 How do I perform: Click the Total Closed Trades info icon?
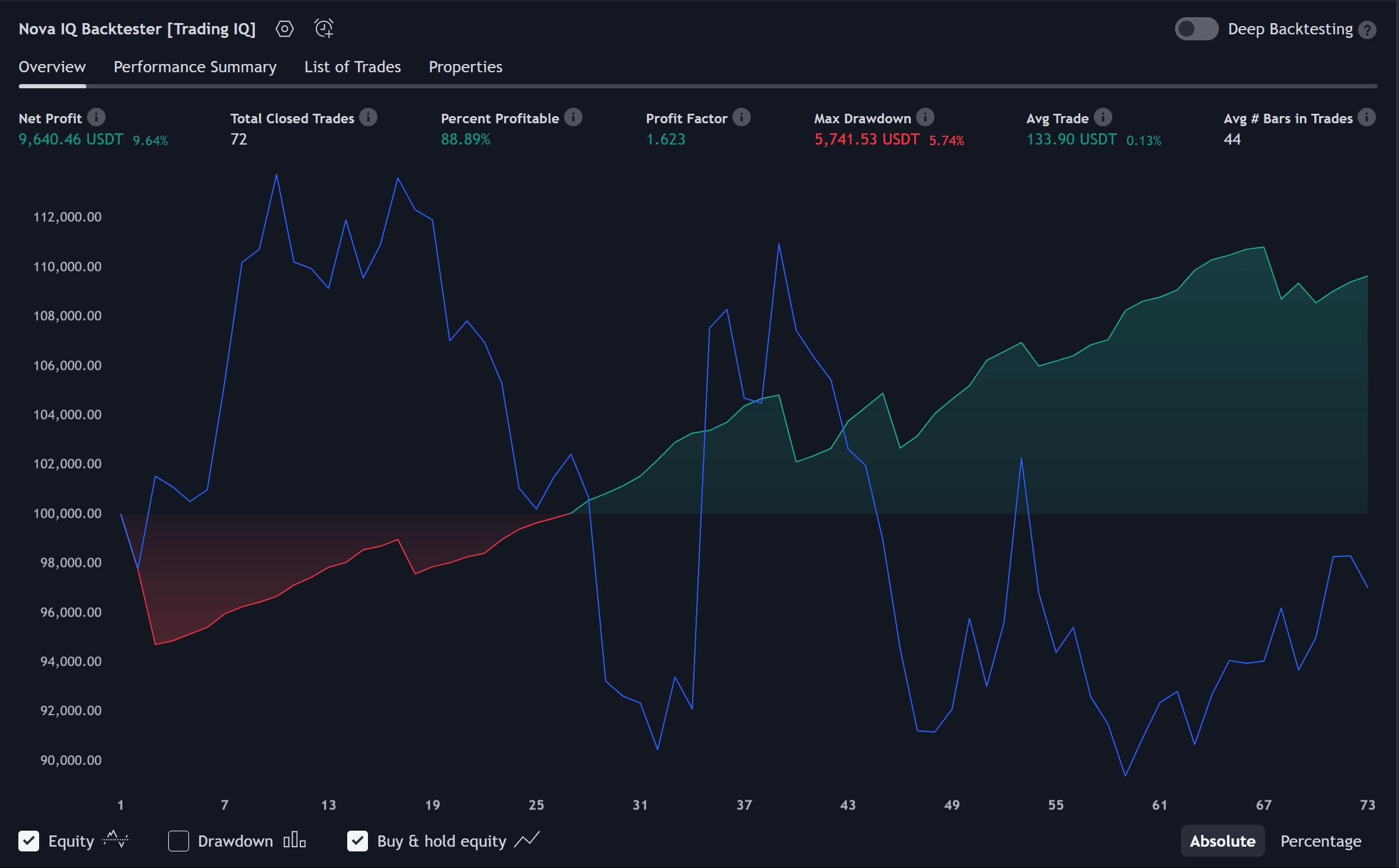[x=369, y=117]
